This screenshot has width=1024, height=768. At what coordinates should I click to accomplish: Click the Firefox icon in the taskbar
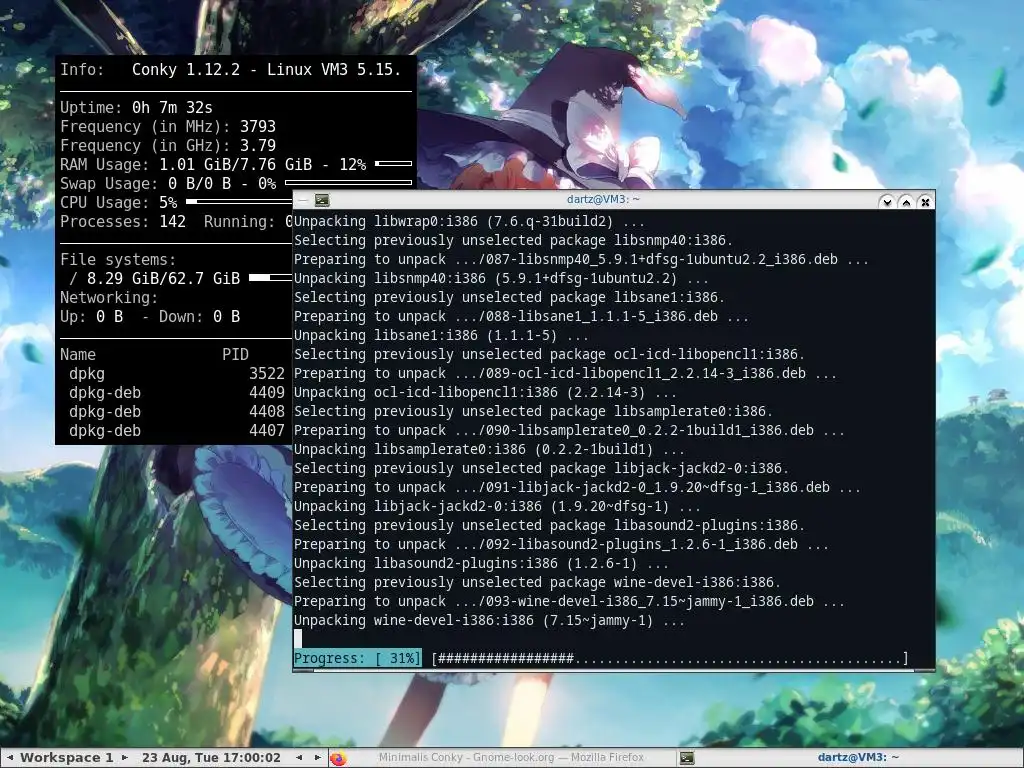click(338, 758)
